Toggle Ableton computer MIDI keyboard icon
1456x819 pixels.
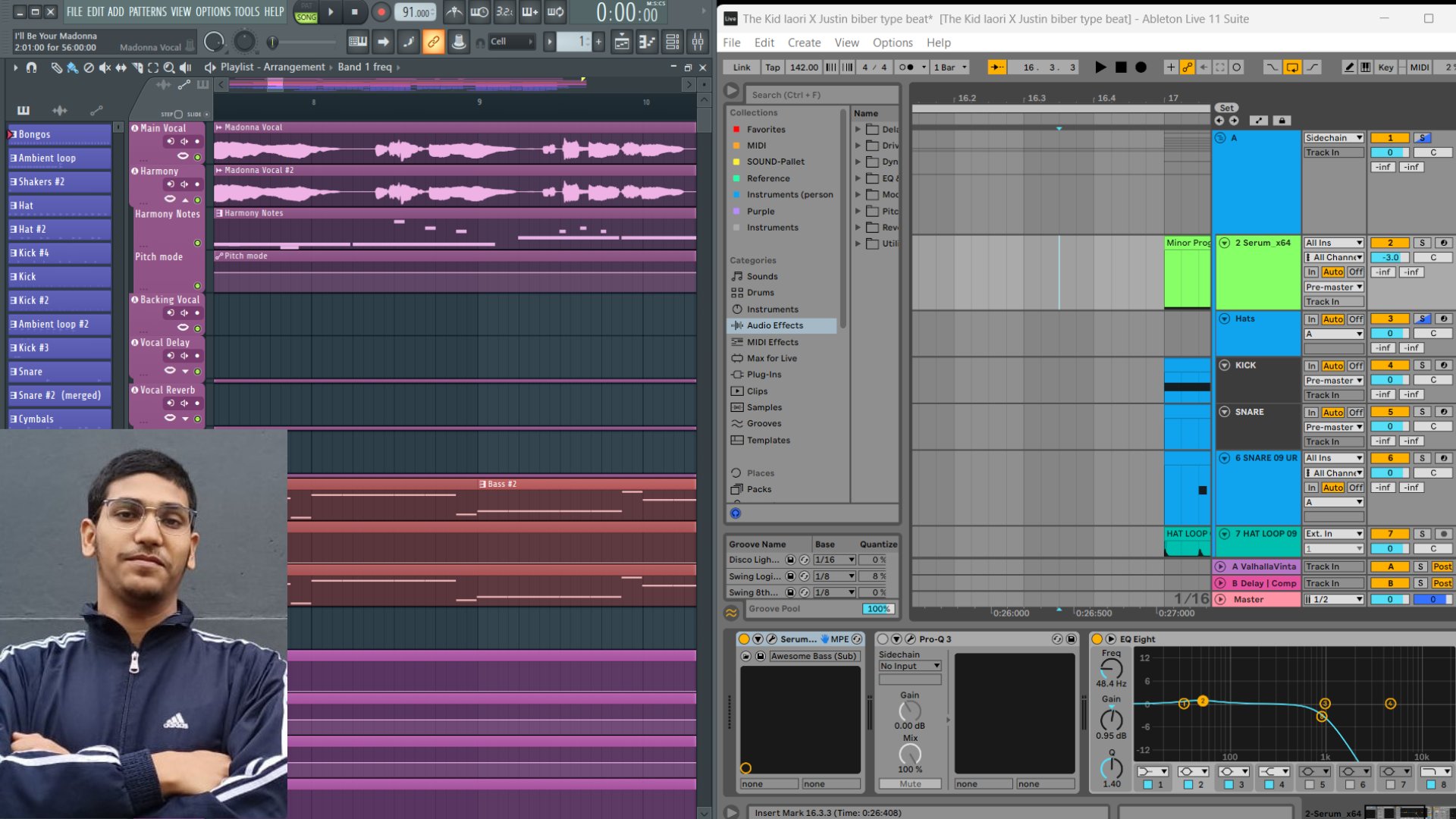click(x=1366, y=67)
